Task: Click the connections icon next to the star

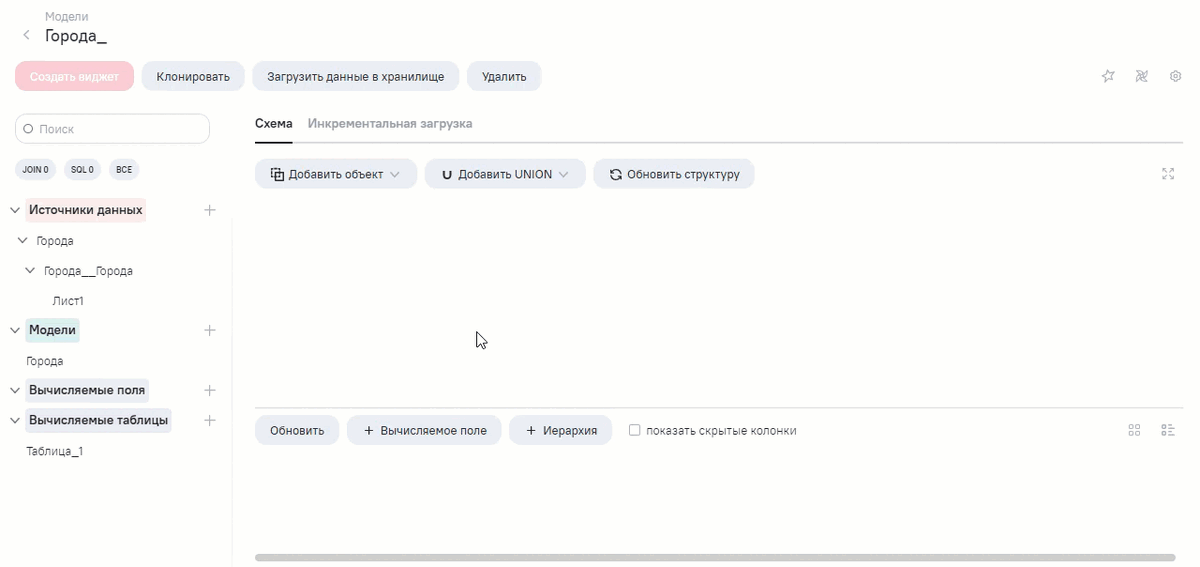Action: [1142, 76]
